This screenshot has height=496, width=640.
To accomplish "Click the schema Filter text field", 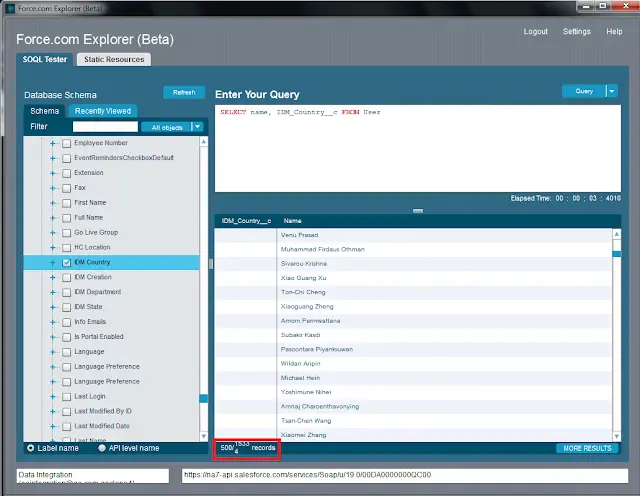I will pyautogui.click(x=105, y=127).
